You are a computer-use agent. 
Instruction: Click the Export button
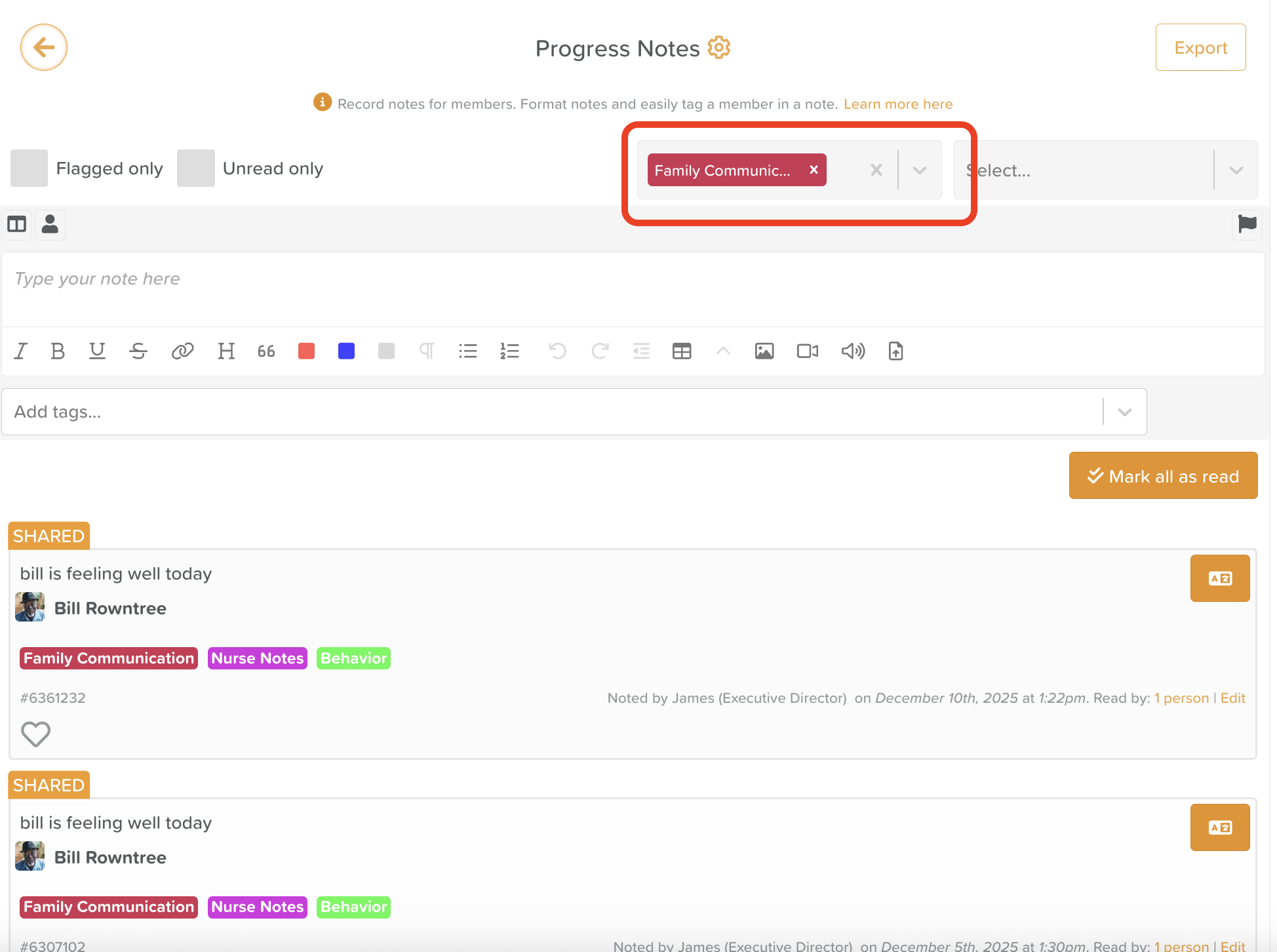tap(1200, 48)
